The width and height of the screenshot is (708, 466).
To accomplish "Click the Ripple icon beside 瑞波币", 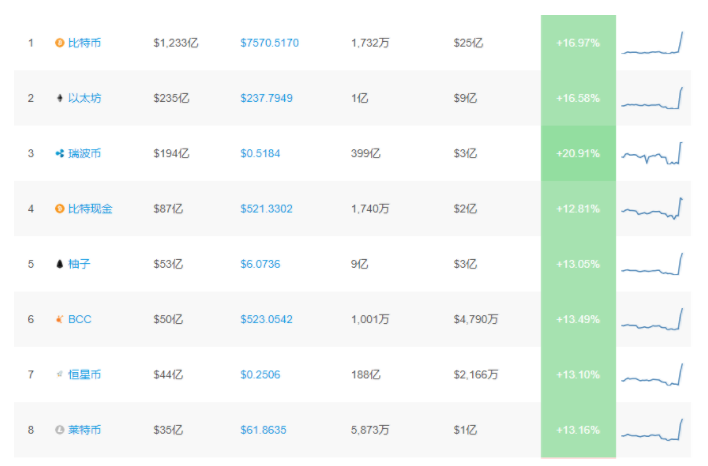I will [60, 154].
